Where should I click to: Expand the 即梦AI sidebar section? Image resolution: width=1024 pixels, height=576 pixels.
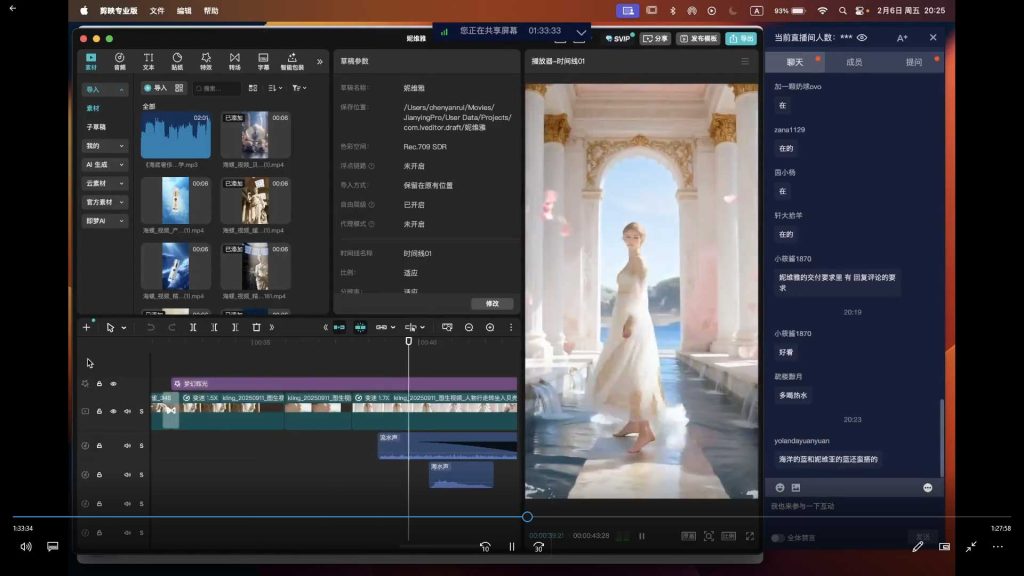tap(104, 221)
